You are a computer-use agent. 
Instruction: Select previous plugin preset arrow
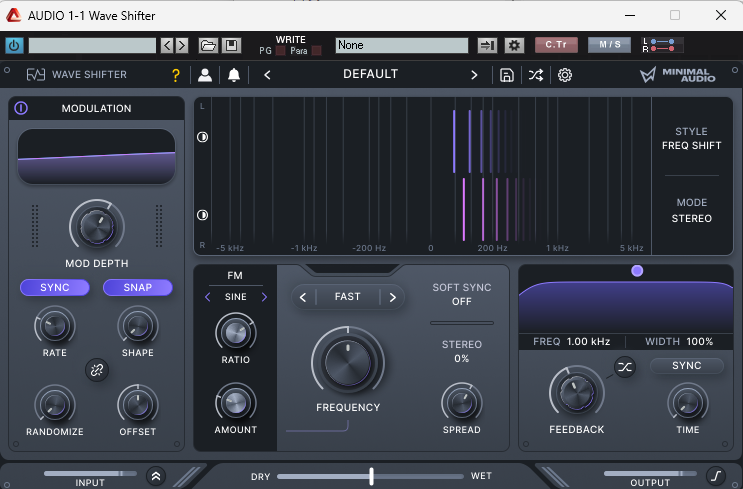coord(267,75)
